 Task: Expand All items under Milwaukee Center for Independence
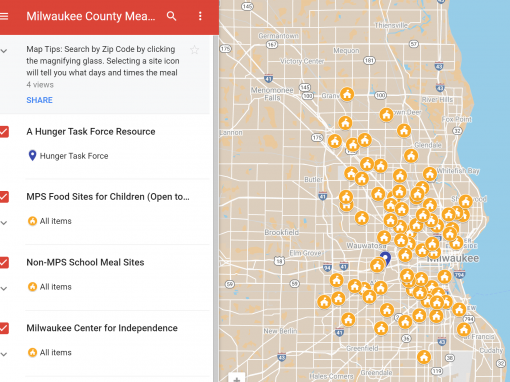coord(4,354)
